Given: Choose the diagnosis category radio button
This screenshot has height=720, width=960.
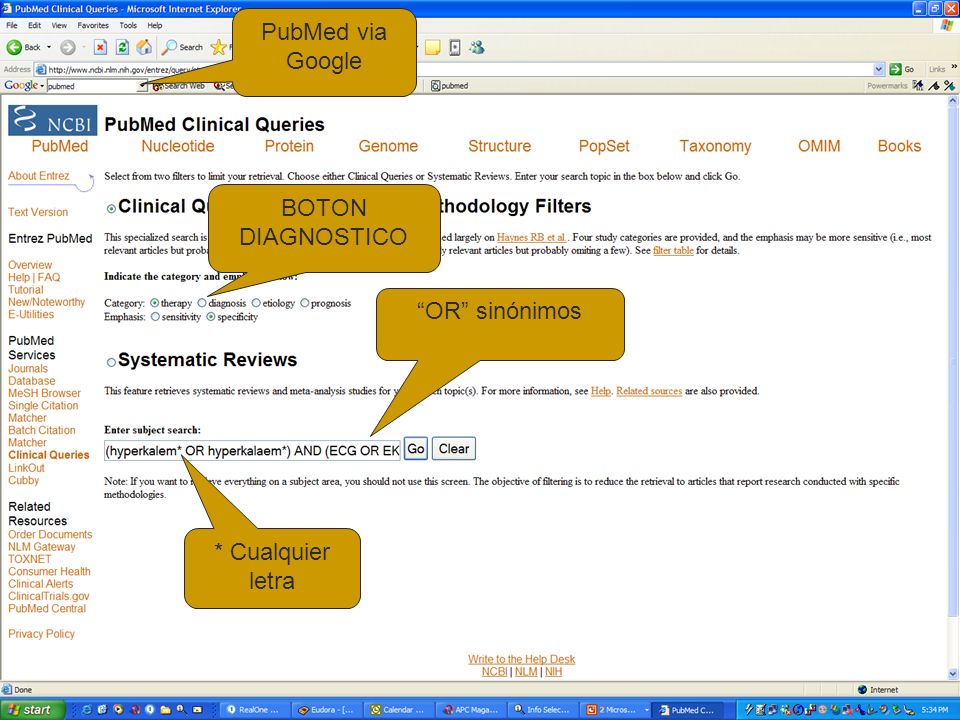Looking at the screenshot, I should pyautogui.click(x=202, y=303).
